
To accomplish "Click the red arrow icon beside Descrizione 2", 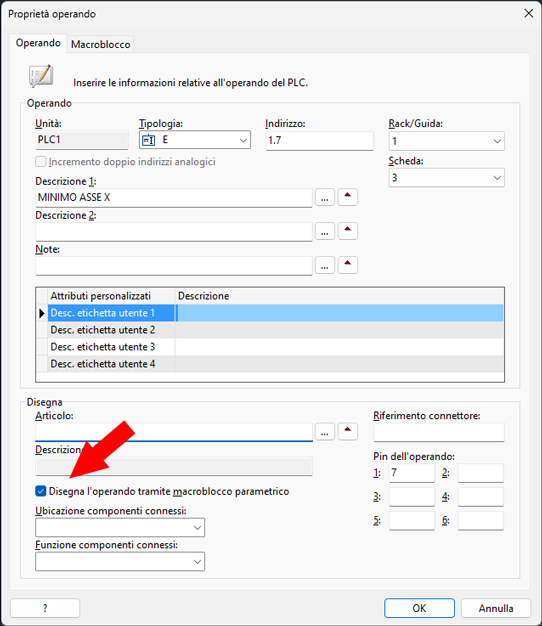I will 348,231.
